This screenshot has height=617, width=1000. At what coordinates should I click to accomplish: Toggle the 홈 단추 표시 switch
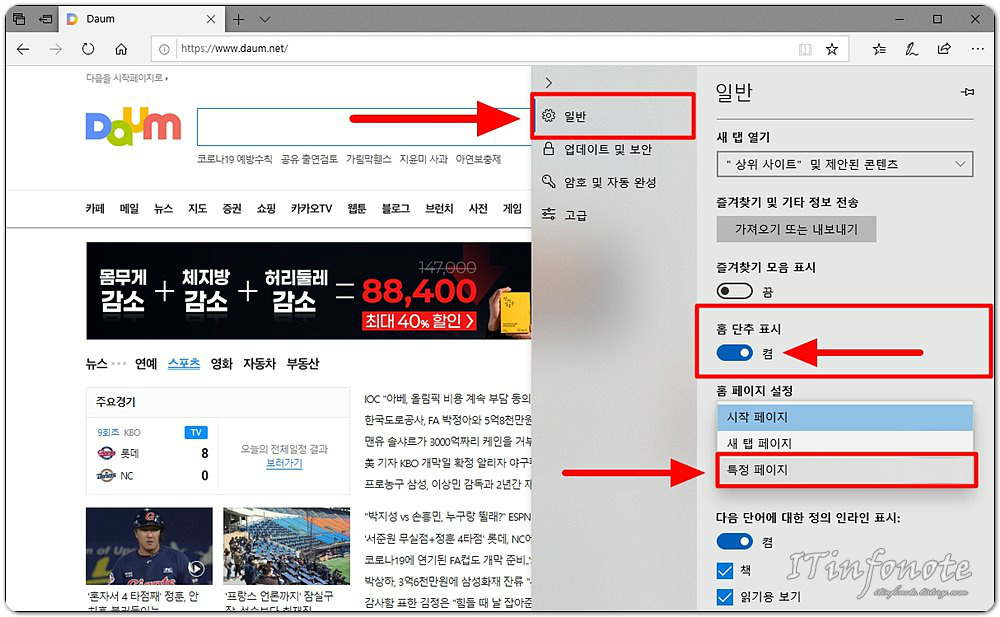click(735, 353)
